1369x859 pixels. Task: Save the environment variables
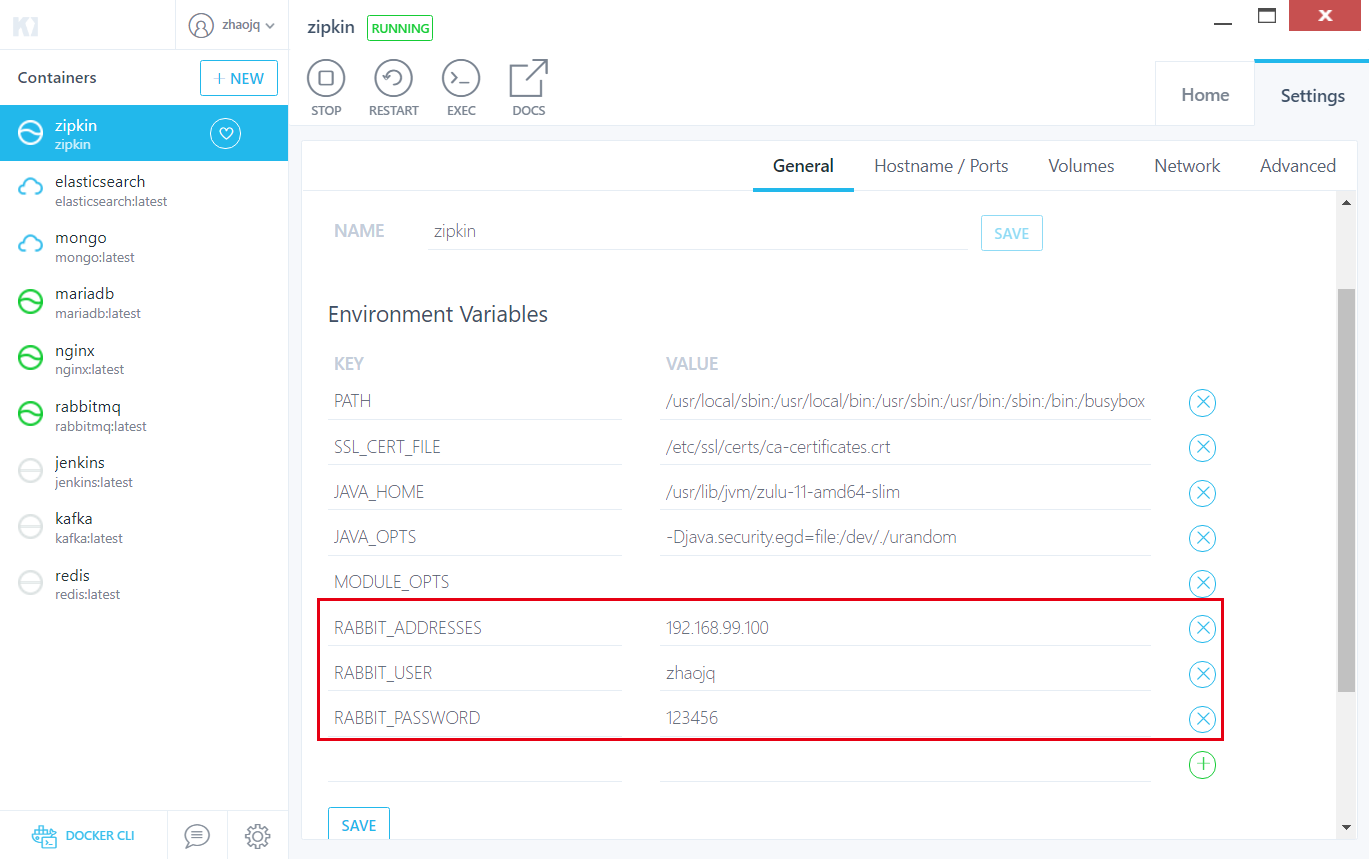click(x=358, y=823)
